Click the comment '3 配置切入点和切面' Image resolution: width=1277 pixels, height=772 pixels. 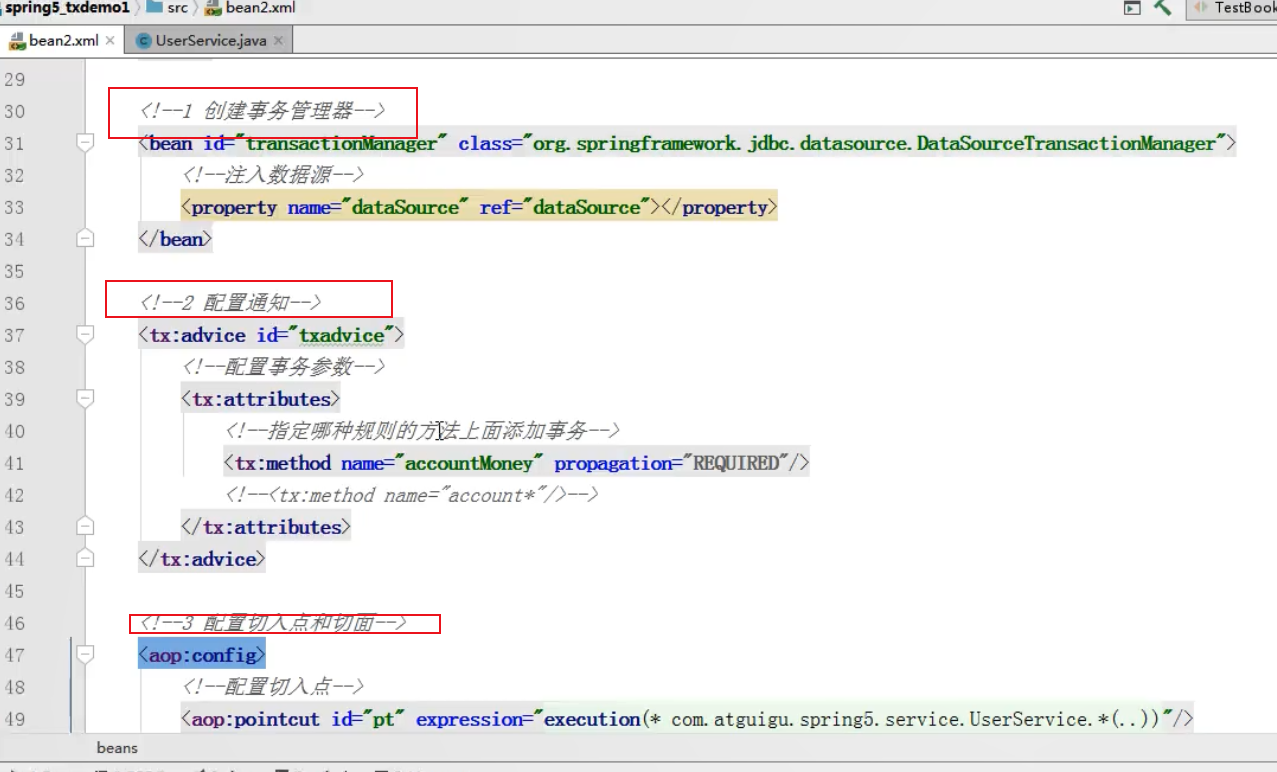[273, 623]
